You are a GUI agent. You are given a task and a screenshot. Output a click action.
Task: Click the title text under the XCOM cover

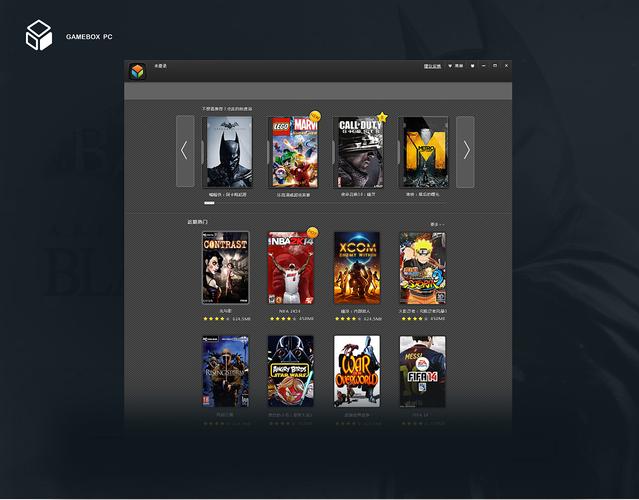tap(356, 311)
